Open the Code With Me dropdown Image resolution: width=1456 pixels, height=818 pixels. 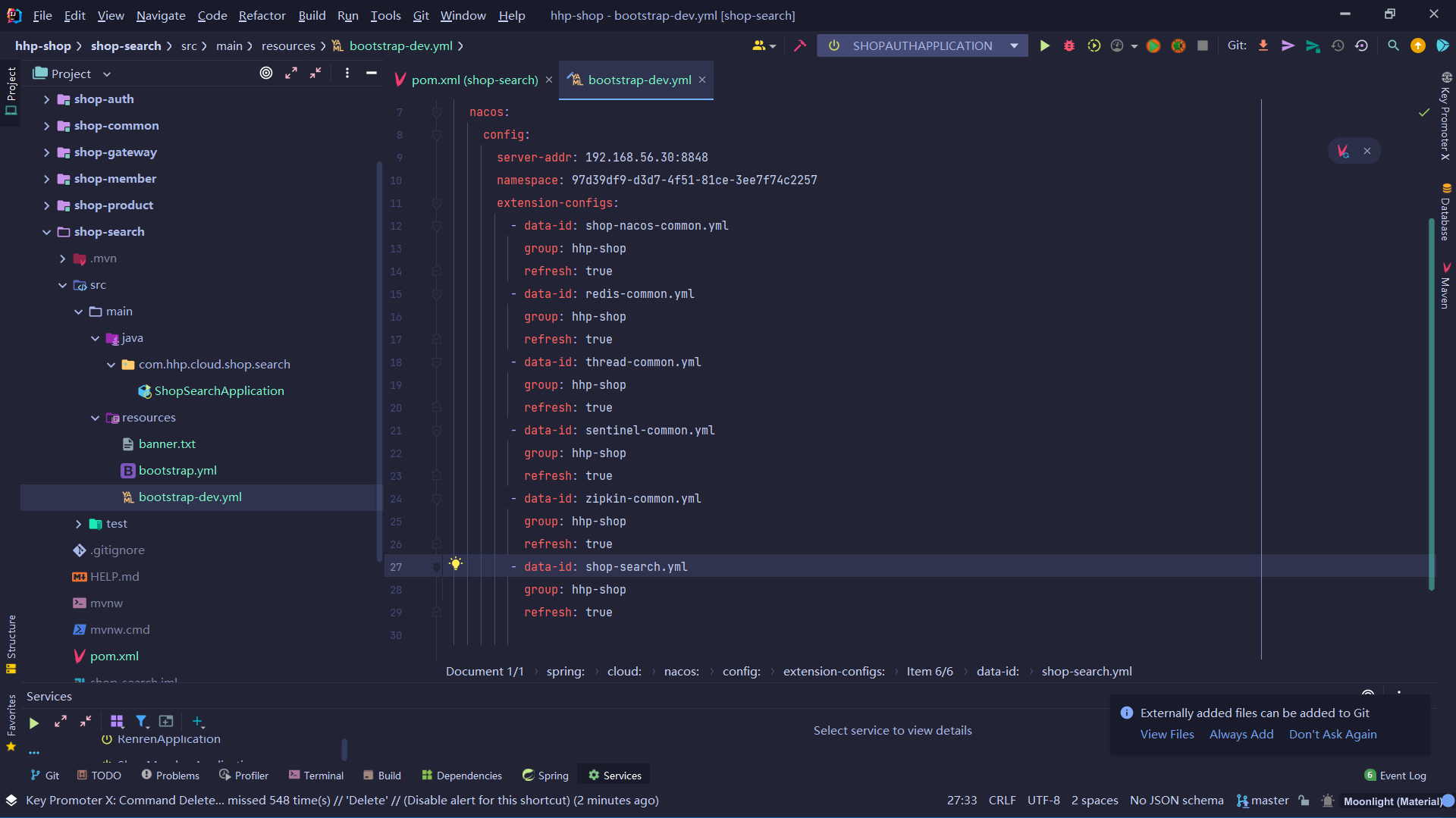click(x=764, y=45)
